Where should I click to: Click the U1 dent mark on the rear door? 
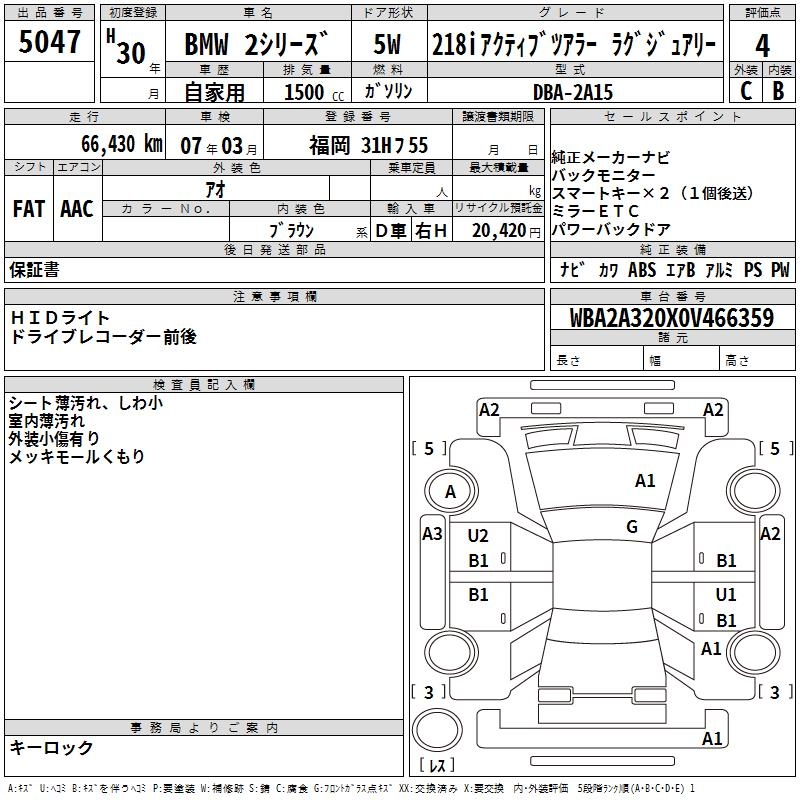click(726, 595)
